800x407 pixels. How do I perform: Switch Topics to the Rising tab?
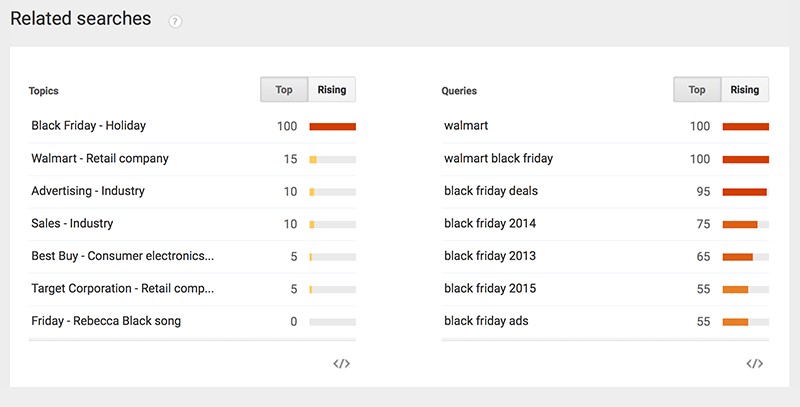click(x=332, y=90)
